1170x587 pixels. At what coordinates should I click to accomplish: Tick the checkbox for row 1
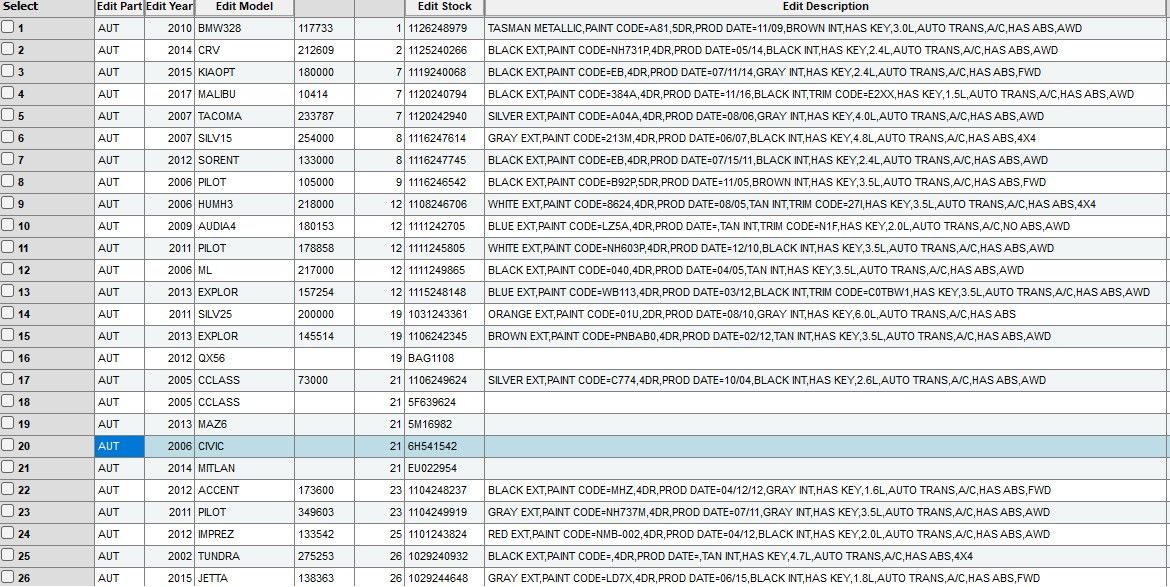coord(7,28)
